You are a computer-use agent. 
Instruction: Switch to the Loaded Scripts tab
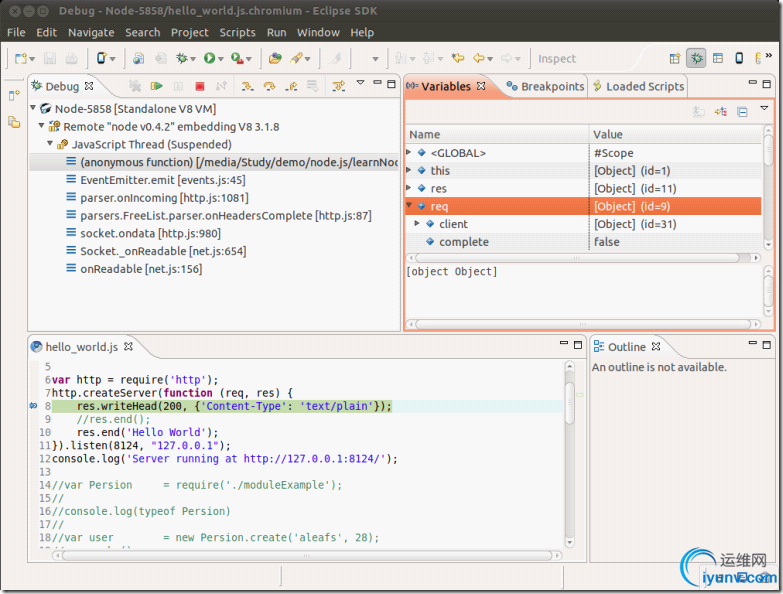[x=638, y=86]
